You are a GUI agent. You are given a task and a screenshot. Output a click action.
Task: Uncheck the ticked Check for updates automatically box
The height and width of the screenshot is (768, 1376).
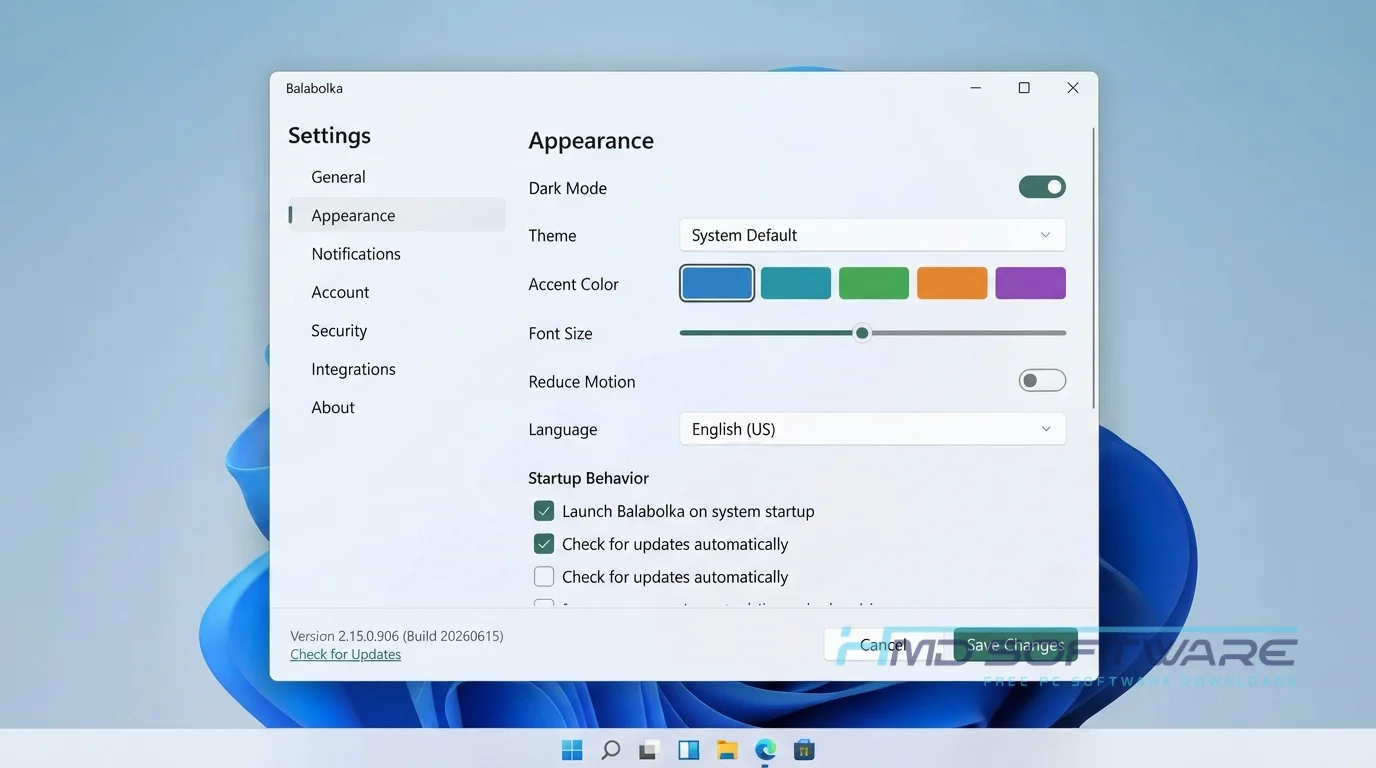coord(544,544)
